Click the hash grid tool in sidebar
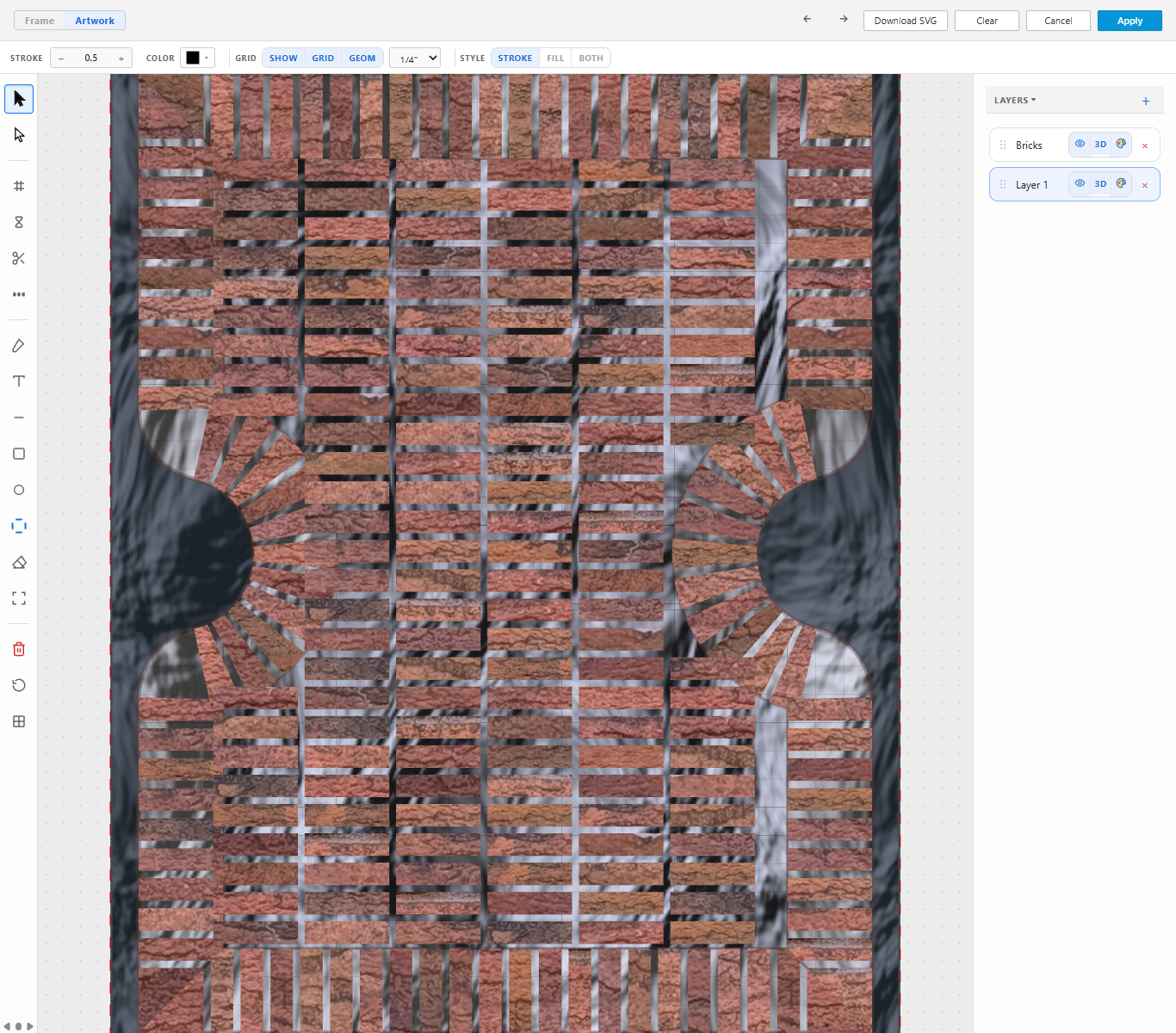The width and height of the screenshot is (1176, 1033). pyautogui.click(x=19, y=186)
